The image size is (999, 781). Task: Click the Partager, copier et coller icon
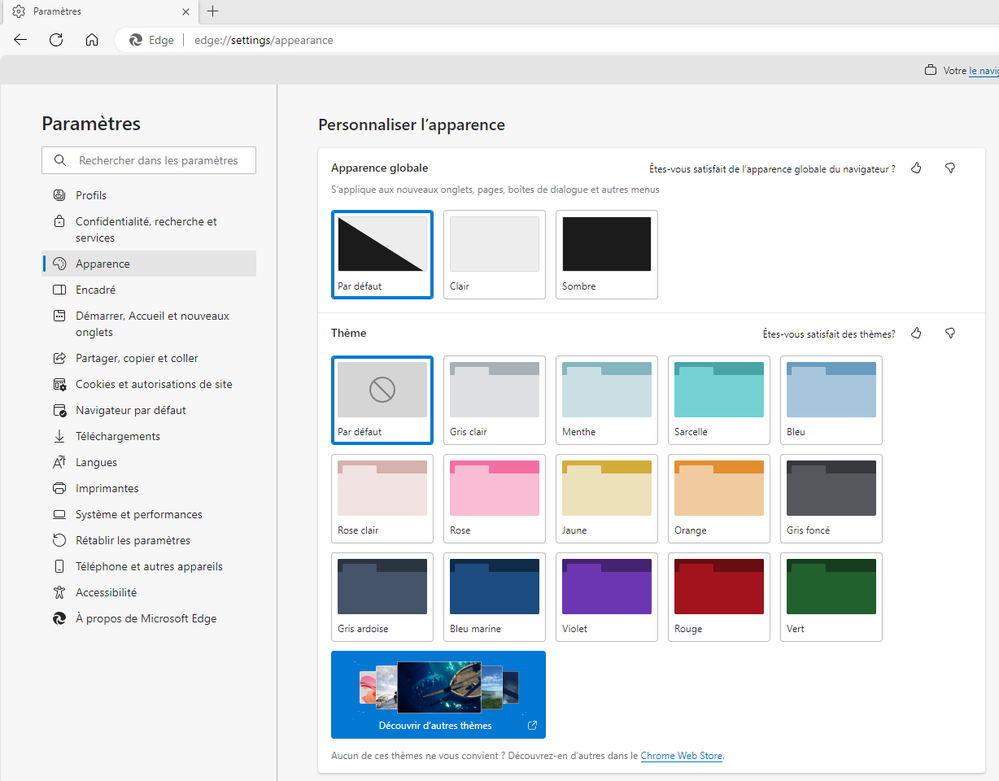point(59,358)
